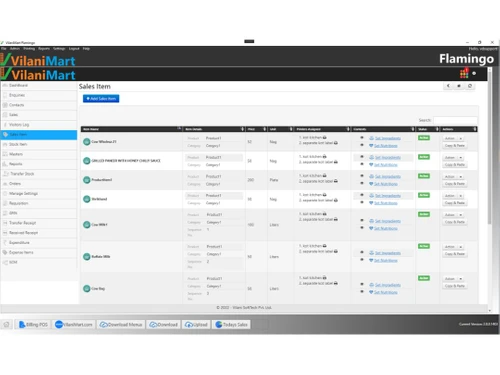Sort by the Price column header

pyautogui.click(x=256, y=129)
